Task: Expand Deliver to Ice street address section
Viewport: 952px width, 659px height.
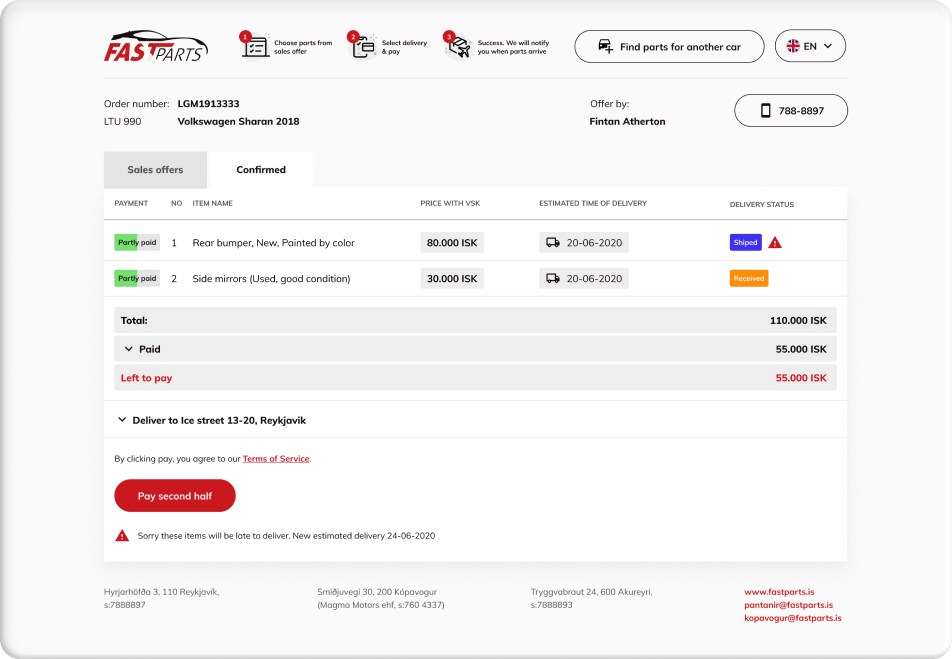Action: coord(122,421)
